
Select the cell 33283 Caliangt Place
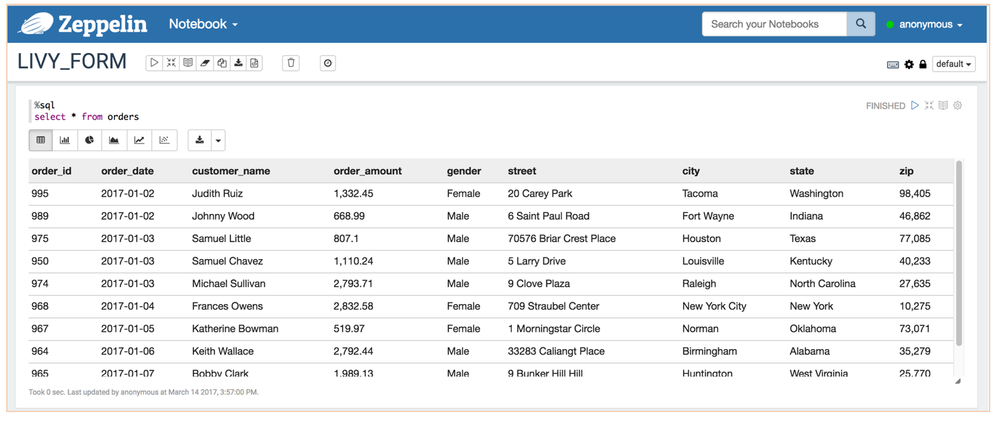[x=556, y=351]
